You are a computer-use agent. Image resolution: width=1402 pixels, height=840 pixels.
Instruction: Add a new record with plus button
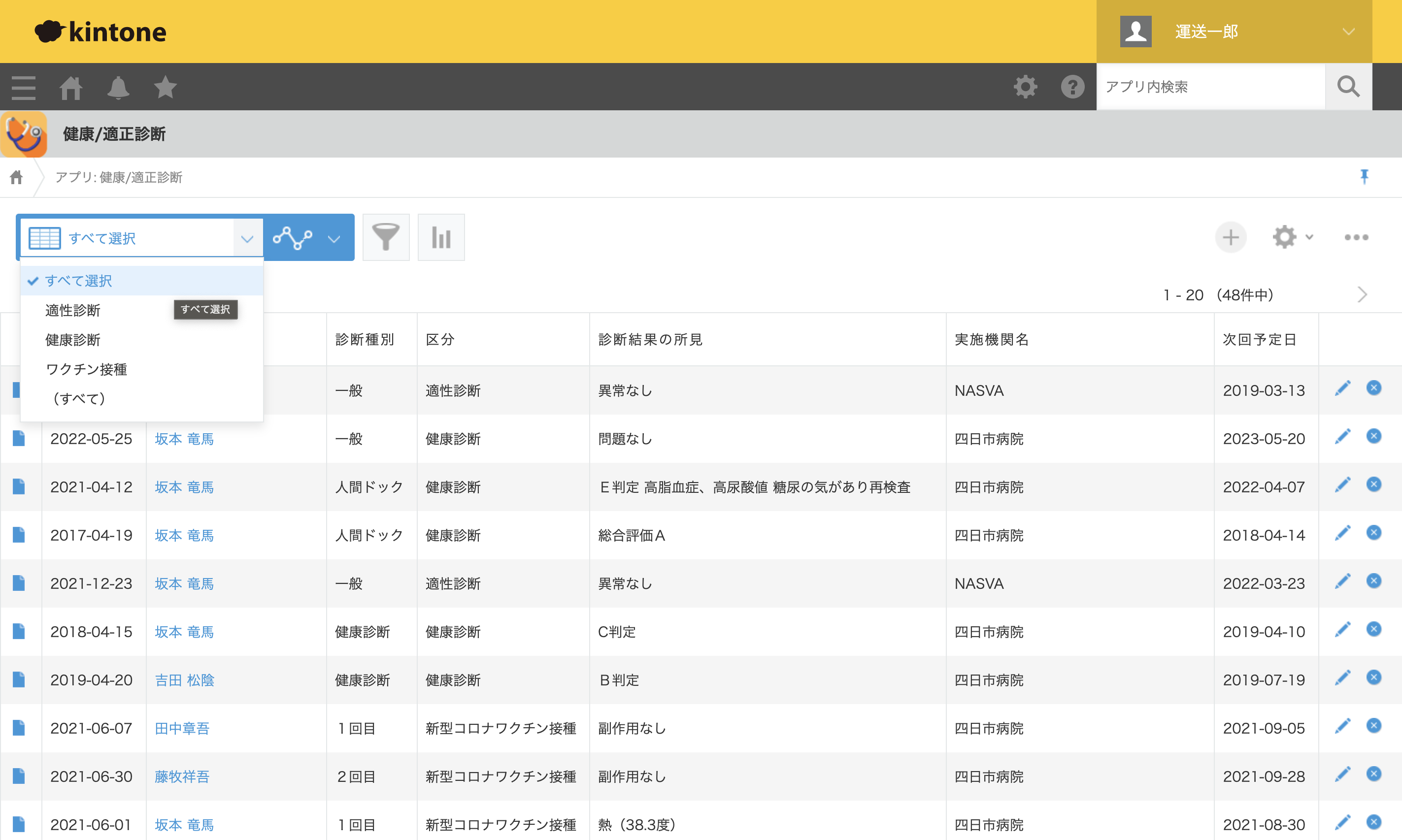click(x=1231, y=237)
